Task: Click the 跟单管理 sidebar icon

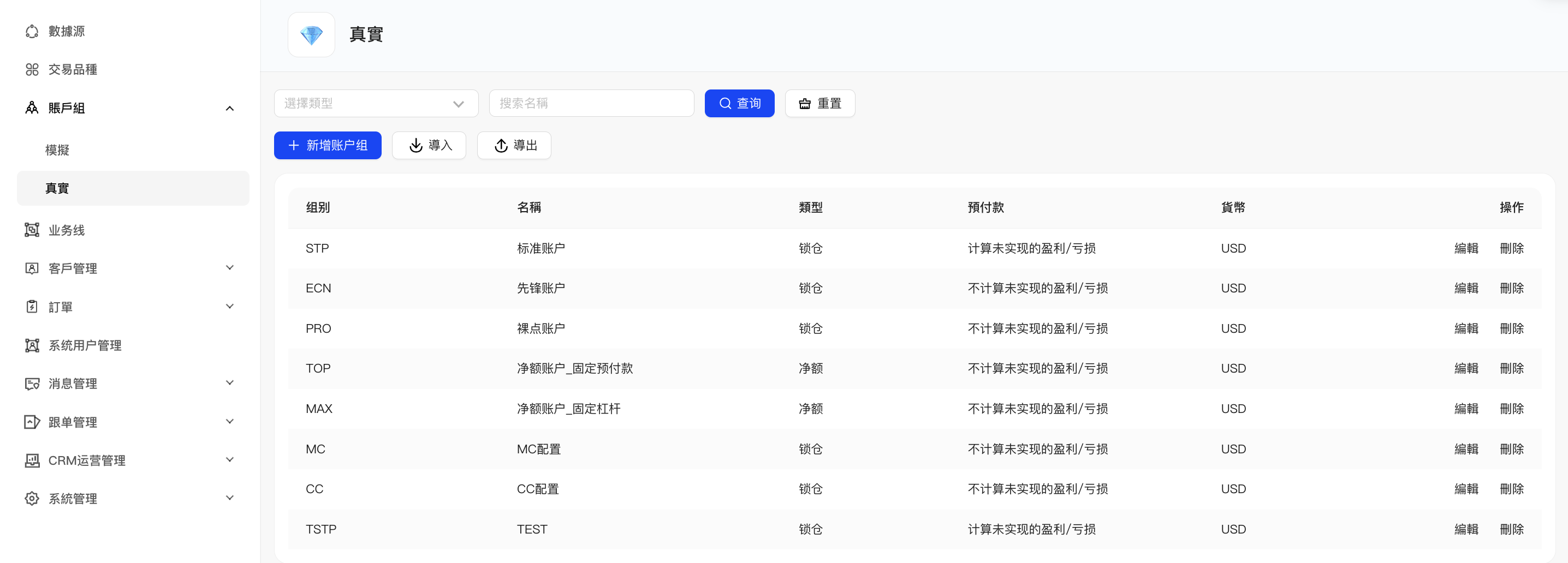Action: point(32,422)
